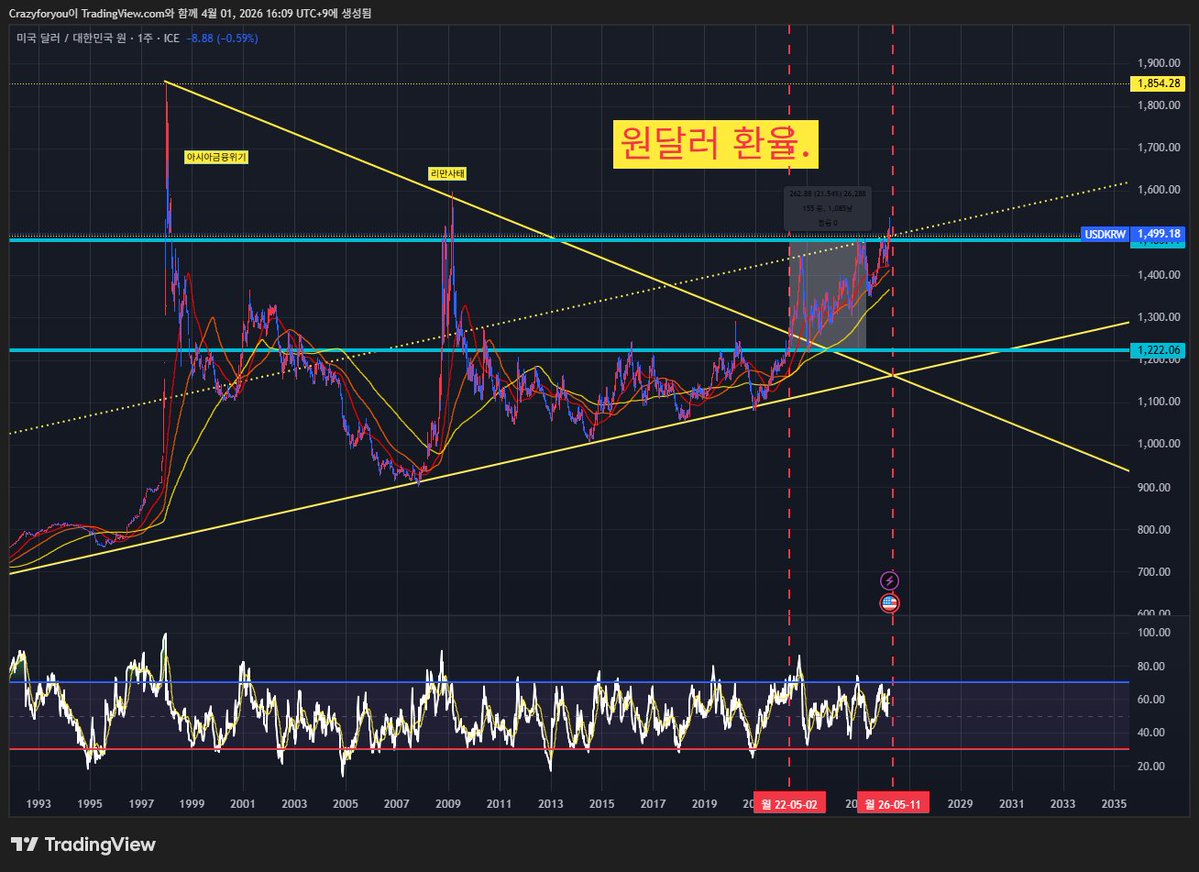Select the 아시아금융위기 text annotation
Screen dimensions: 1199x872
click(216, 157)
